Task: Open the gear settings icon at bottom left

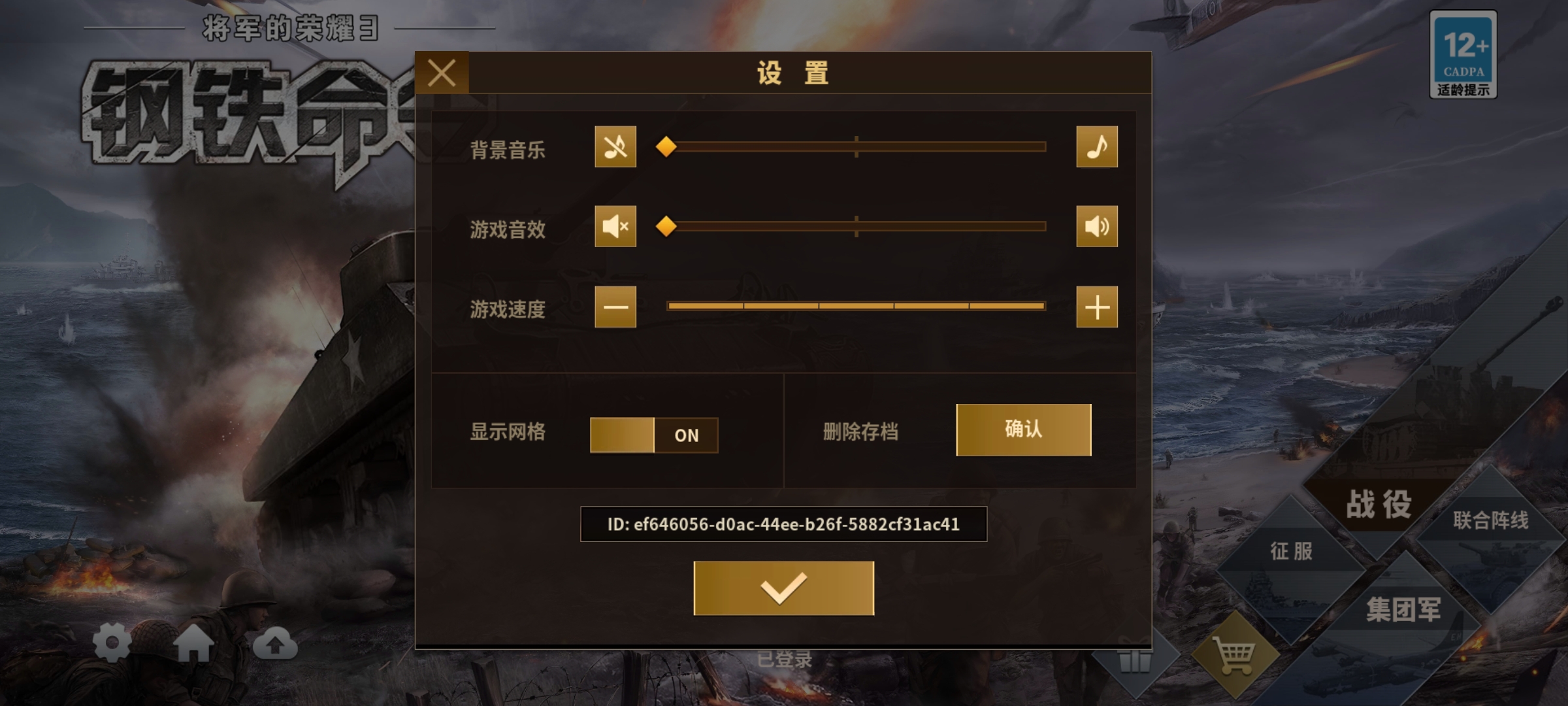Action: click(112, 643)
